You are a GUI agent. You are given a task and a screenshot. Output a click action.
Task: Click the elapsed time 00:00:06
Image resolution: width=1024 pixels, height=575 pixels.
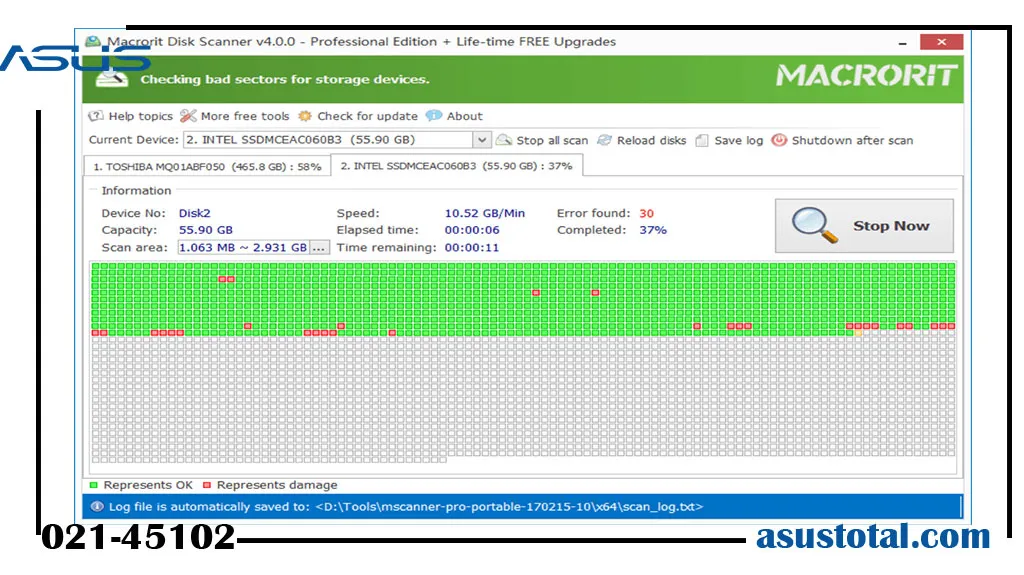[472, 230]
